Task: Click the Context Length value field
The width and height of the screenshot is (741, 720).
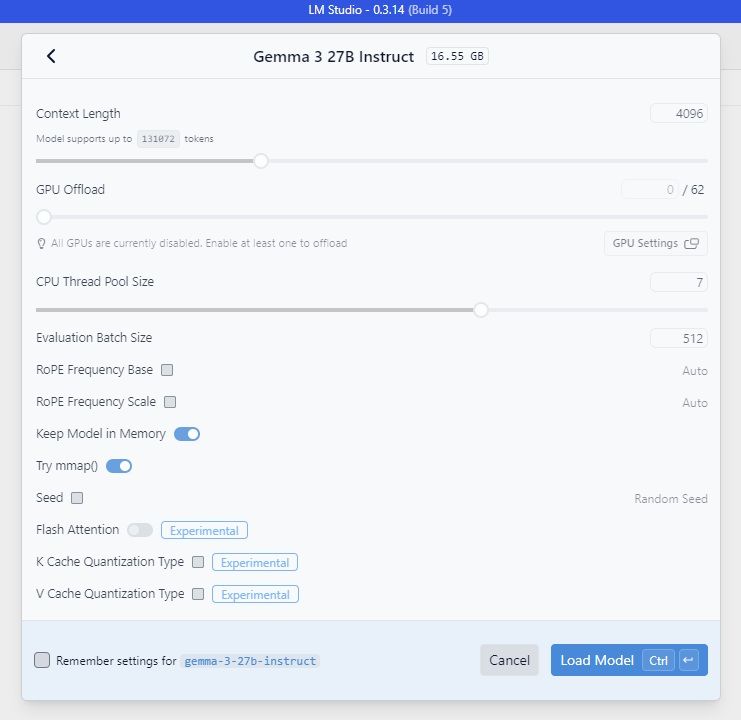Action: [678, 114]
